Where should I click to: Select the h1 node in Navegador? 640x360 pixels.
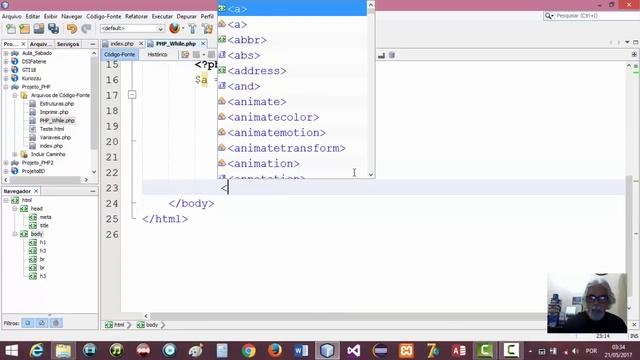point(43,242)
